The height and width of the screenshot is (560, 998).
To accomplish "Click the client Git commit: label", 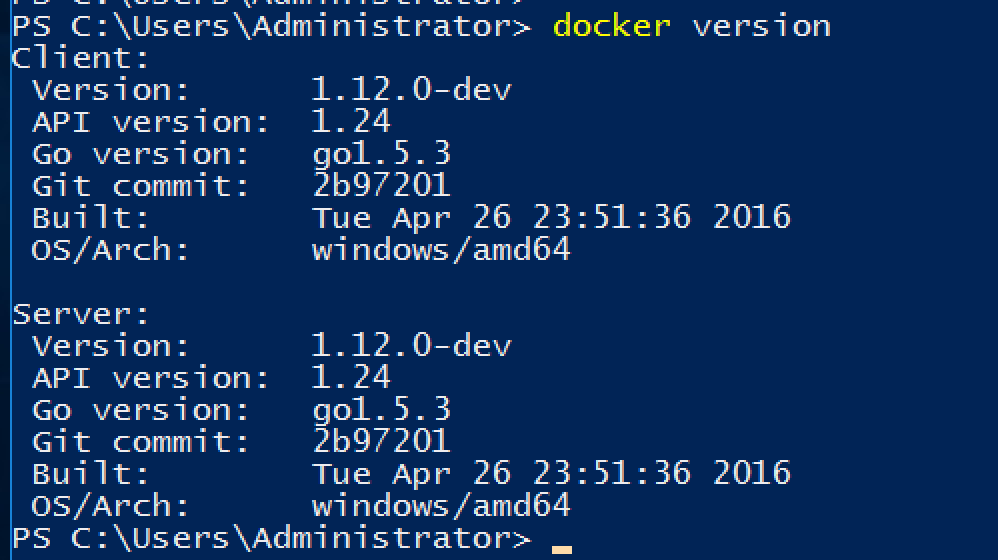I will coord(140,186).
